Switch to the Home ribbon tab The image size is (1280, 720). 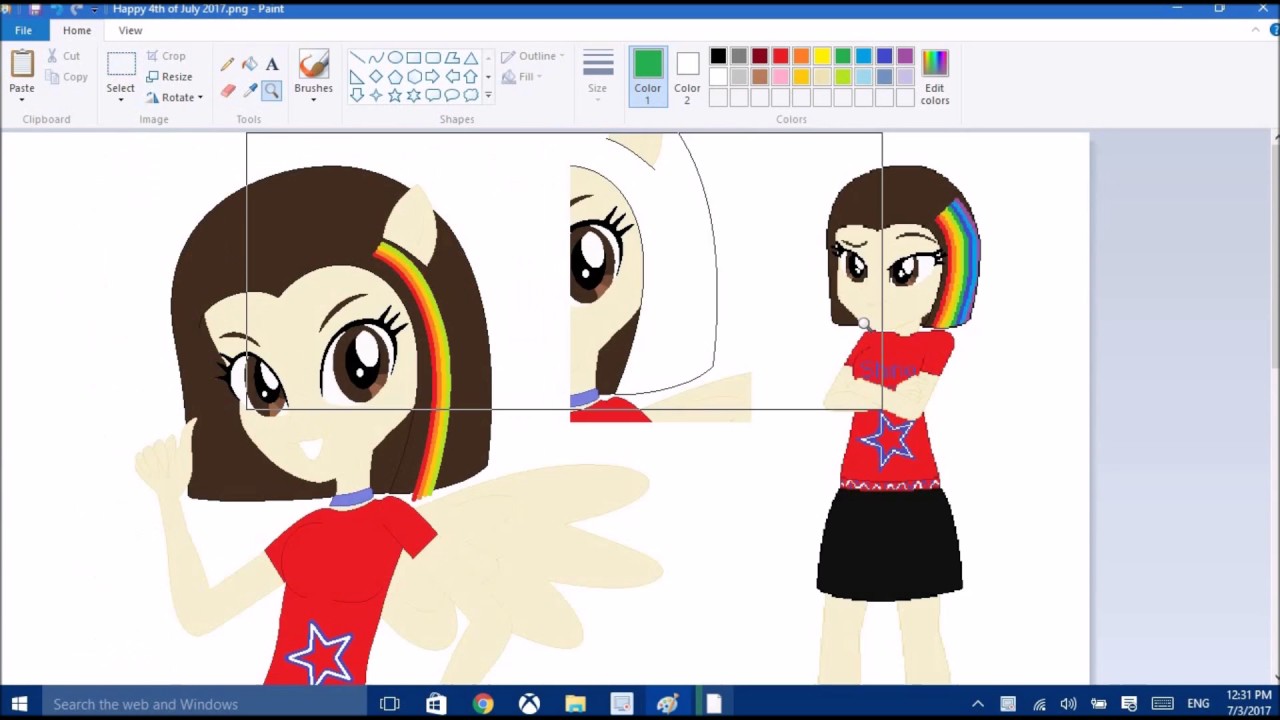coord(77,30)
